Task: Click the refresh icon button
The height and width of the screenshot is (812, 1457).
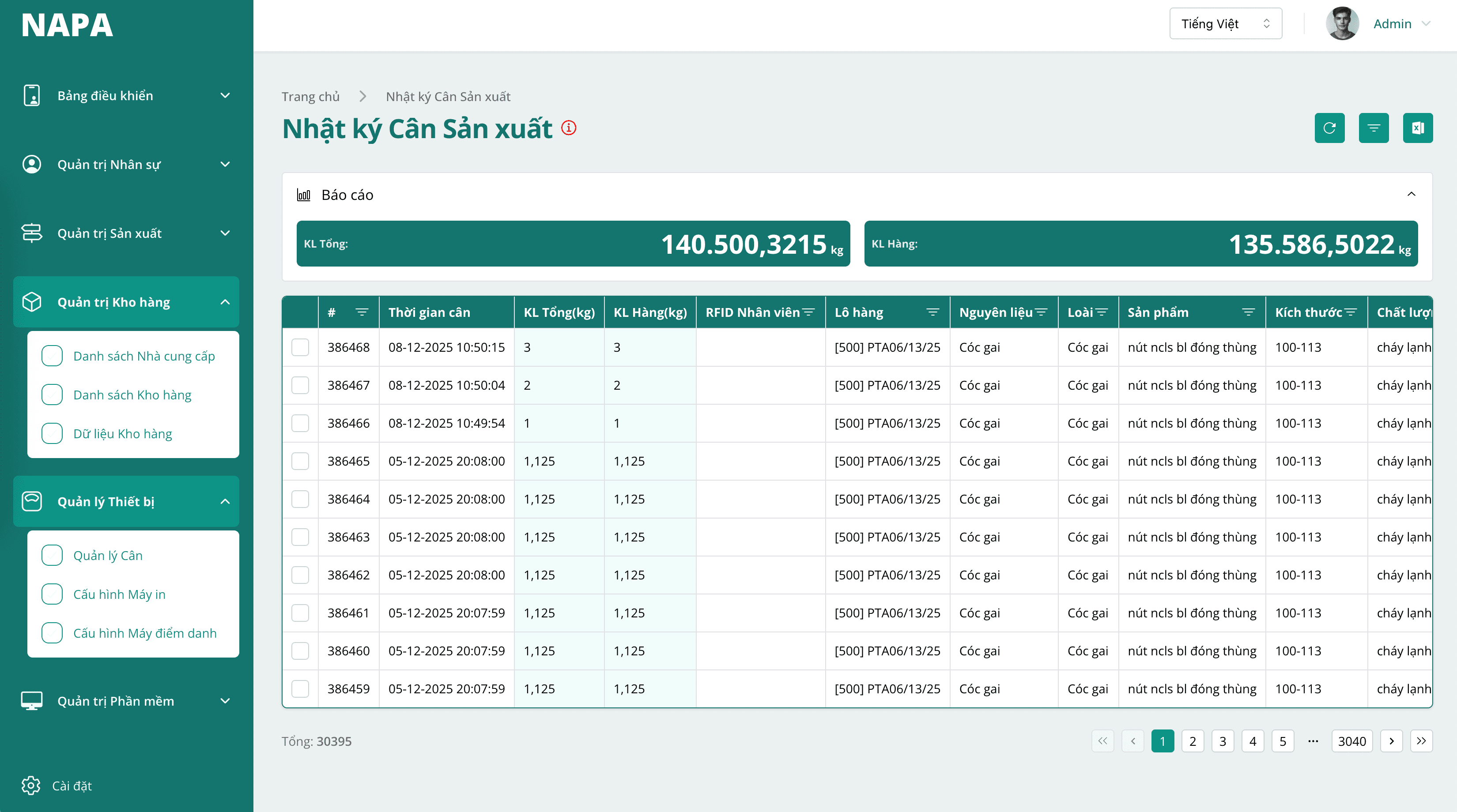Action: click(x=1329, y=128)
